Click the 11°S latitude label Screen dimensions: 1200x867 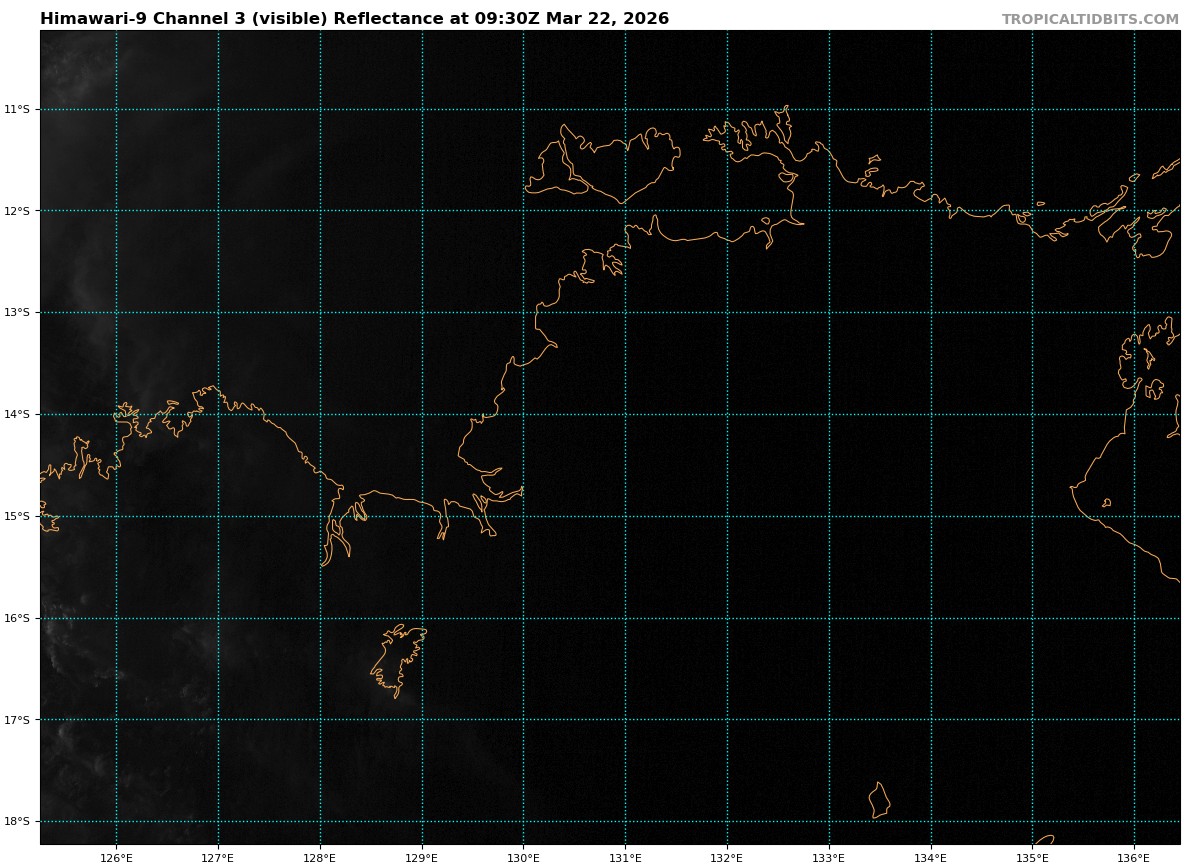(17, 109)
